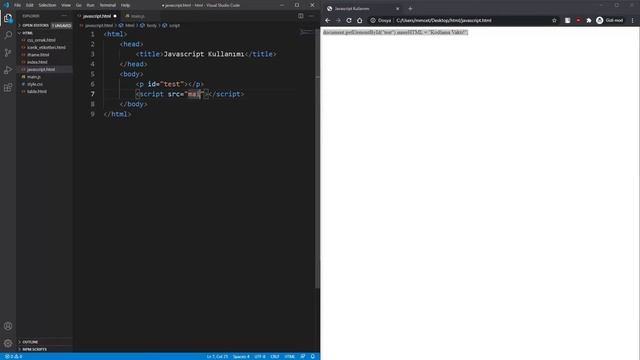
Task: Open the Explorer view in activity bar
Action: point(8,18)
